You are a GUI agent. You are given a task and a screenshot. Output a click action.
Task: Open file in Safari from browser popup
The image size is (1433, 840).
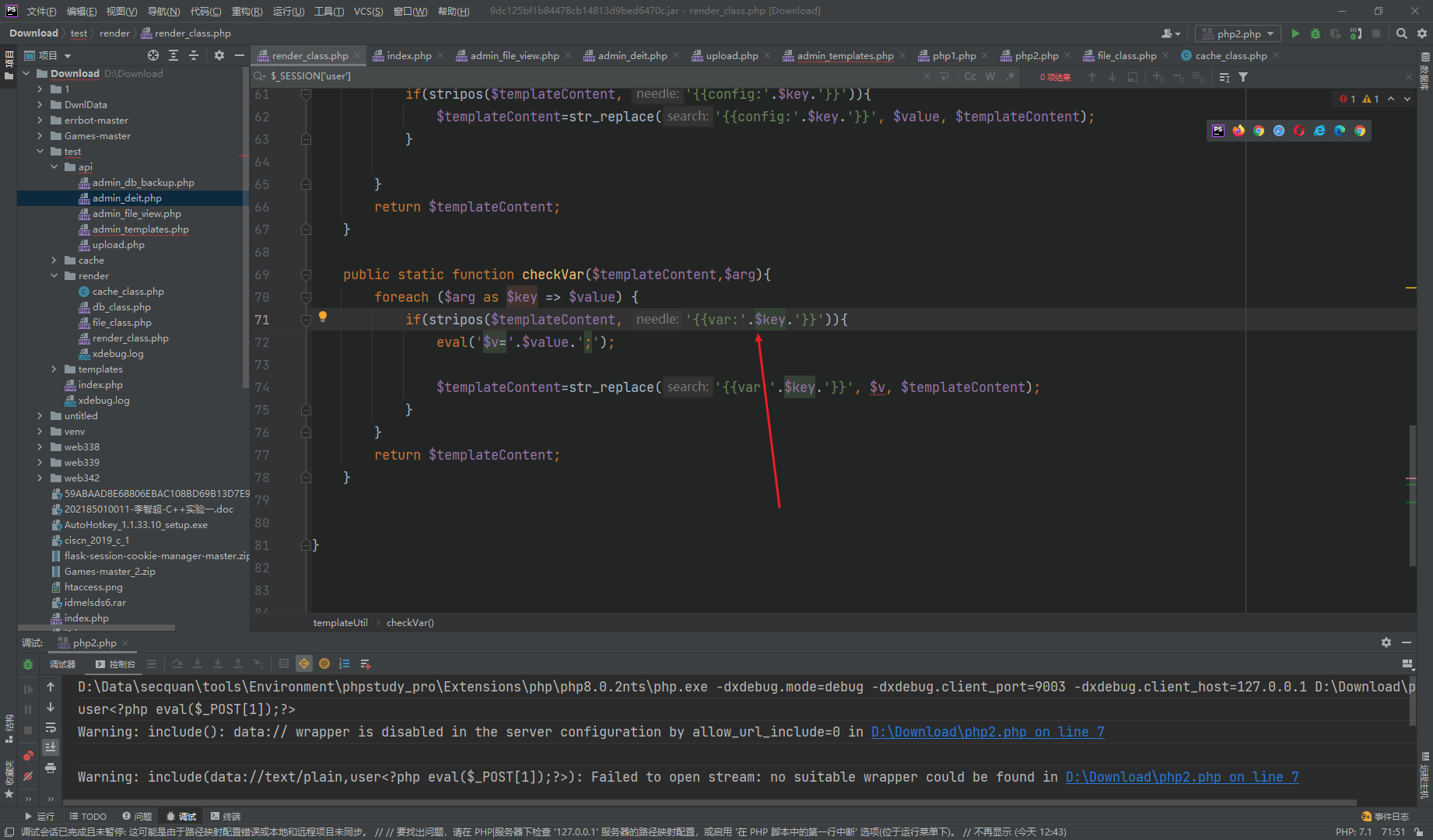tap(1279, 131)
